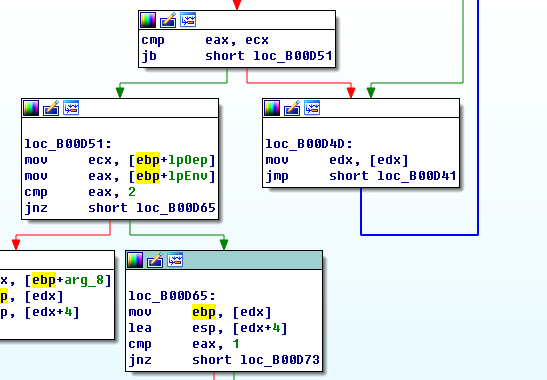Click group nodes icon on loc_B00D65 node
Viewport: 547px width, 380px height.
175,260
